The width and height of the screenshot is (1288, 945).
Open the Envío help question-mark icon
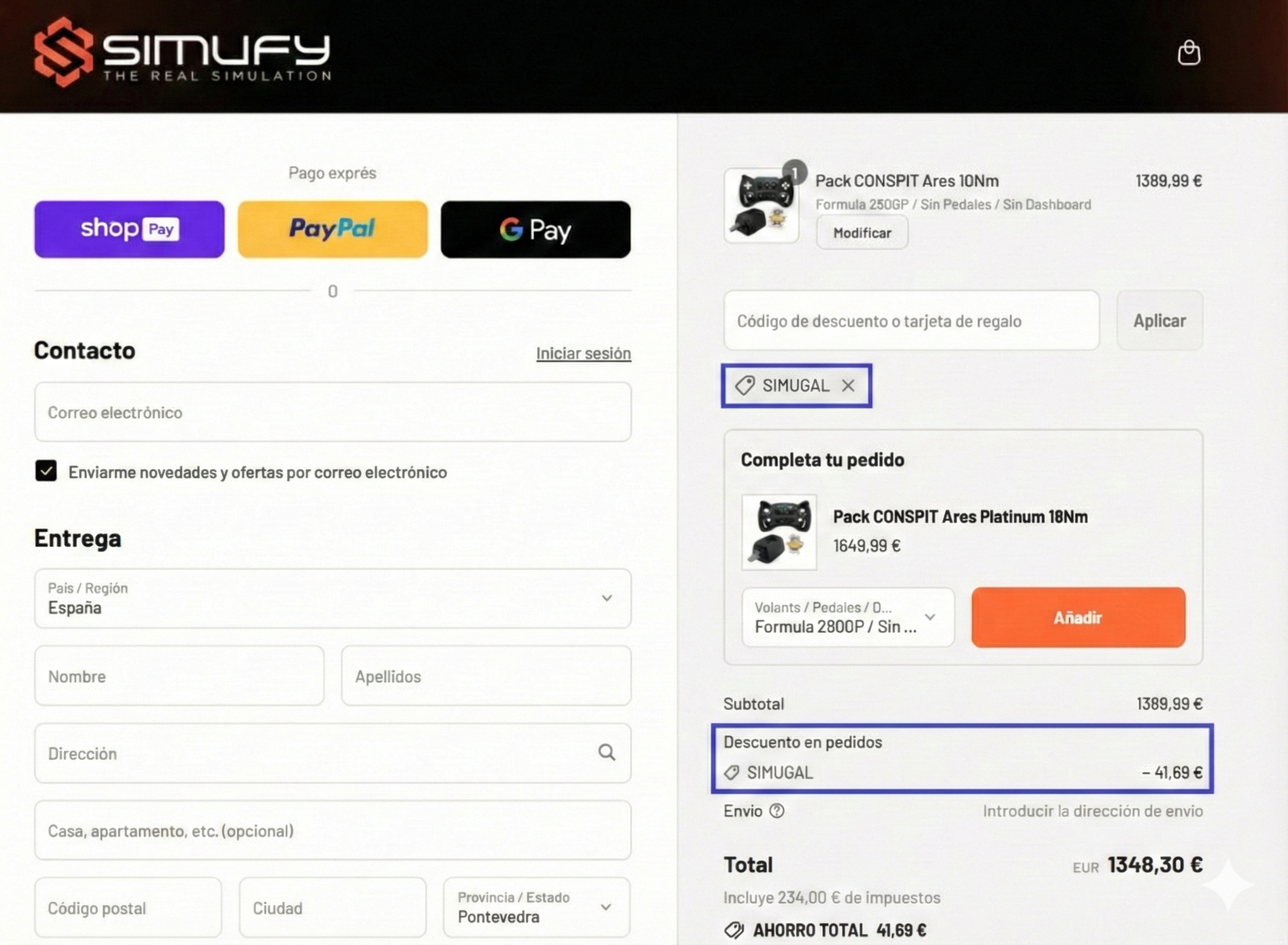tap(777, 811)
